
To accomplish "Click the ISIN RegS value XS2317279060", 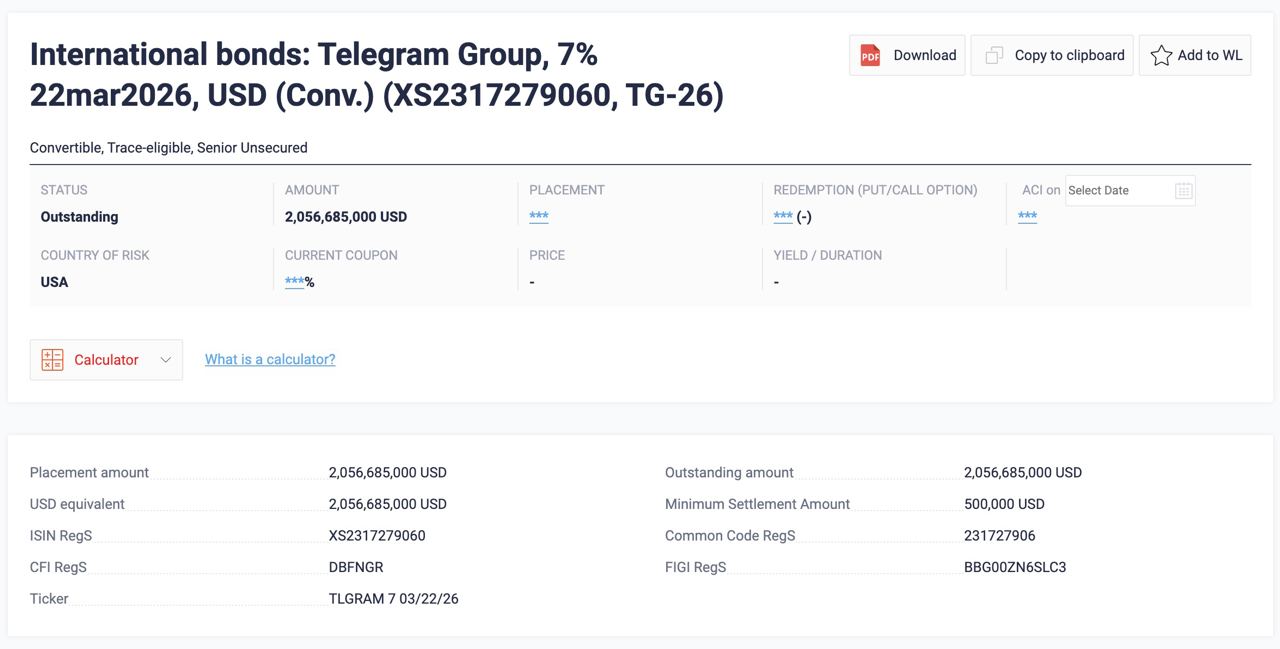I will (377, 536).
